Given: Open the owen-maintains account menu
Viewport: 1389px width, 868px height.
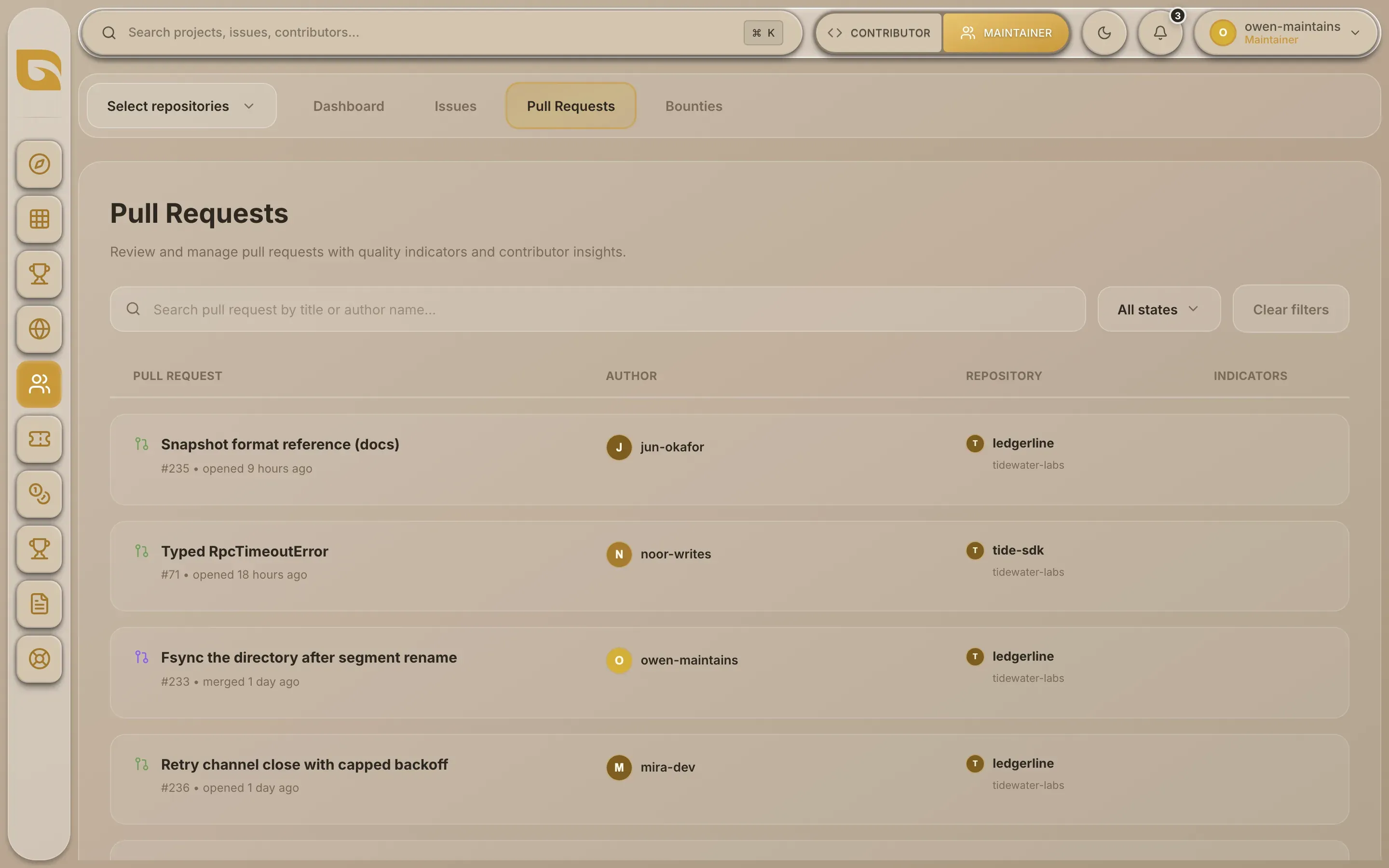Looking at the screenshot, I should coord(1286,33).
